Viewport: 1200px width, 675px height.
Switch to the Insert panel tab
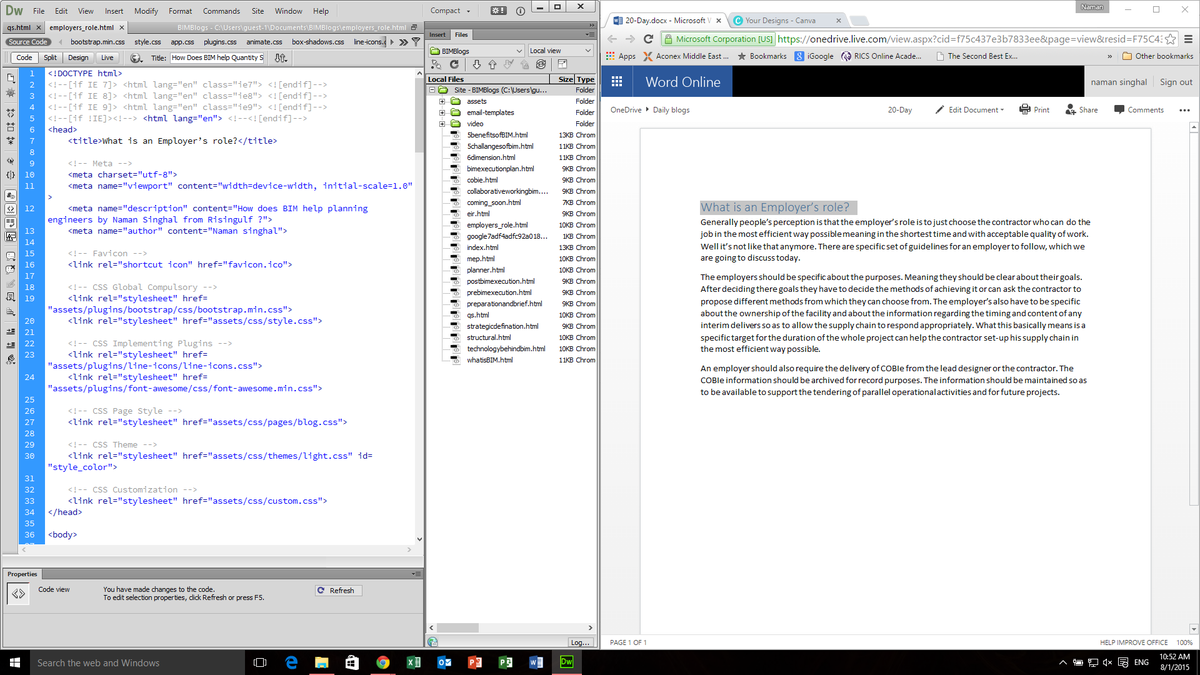pos(440,33)
